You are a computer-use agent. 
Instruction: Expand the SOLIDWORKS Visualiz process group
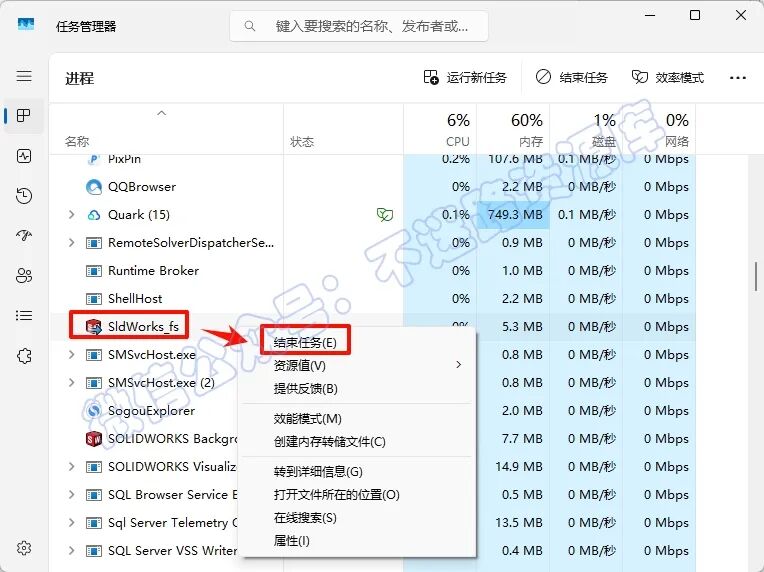click(72, 467)
